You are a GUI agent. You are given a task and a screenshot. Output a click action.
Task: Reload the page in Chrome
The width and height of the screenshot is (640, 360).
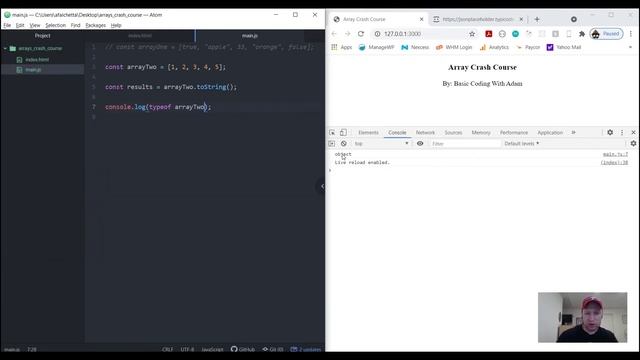pos(361,34)
